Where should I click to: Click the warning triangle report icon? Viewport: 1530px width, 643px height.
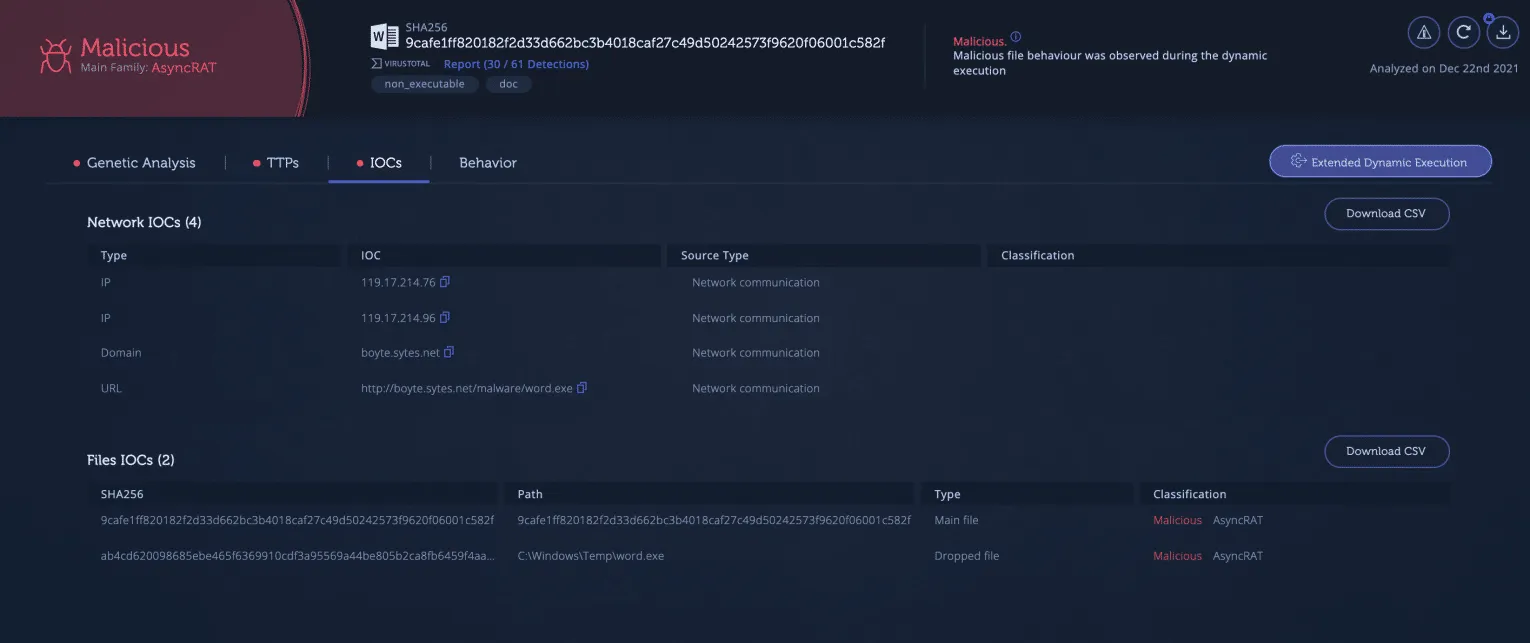1423,32
